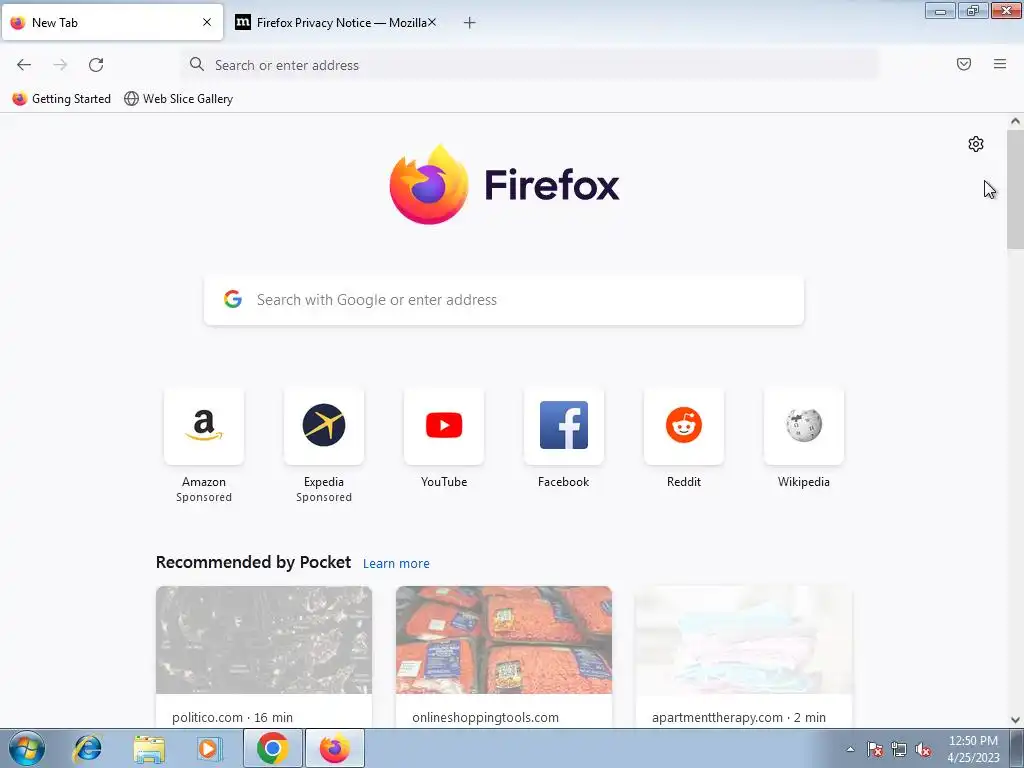The image size is (1024, 768).
Task: Open Getting Started bookmark
Action: coord(61,99)
